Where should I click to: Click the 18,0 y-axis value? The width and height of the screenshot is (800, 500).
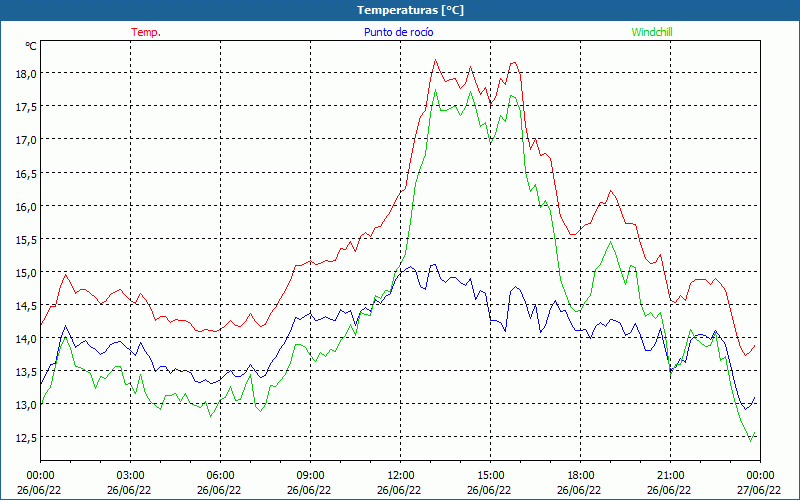(x=27, y=73)
